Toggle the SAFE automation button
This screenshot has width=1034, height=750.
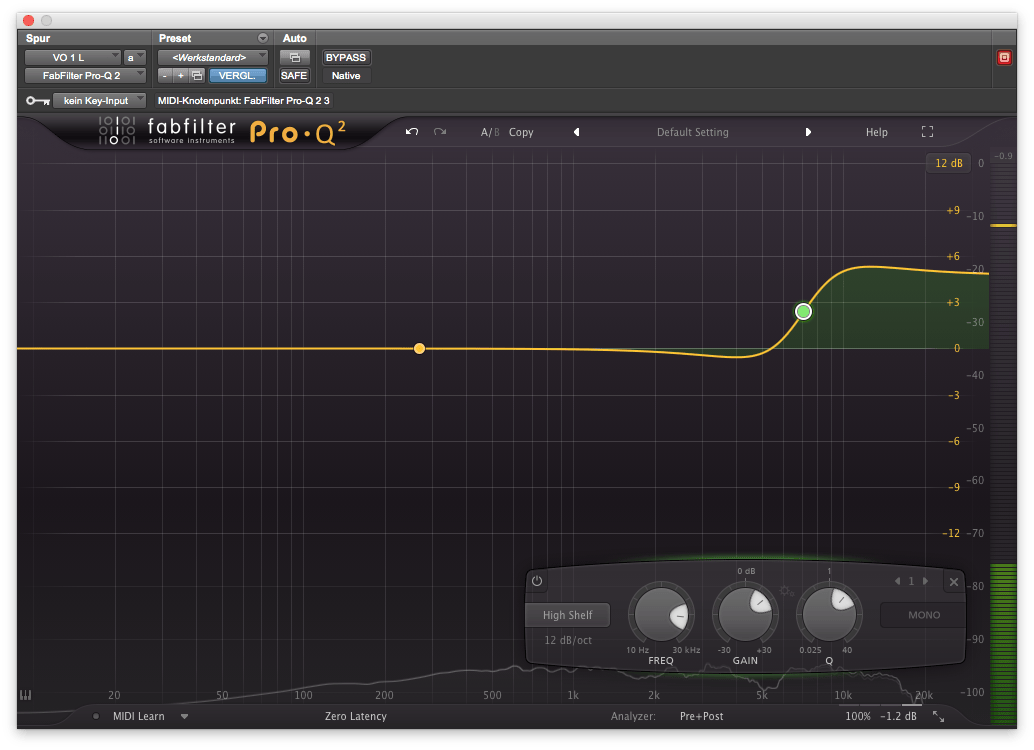click(294, 76)
